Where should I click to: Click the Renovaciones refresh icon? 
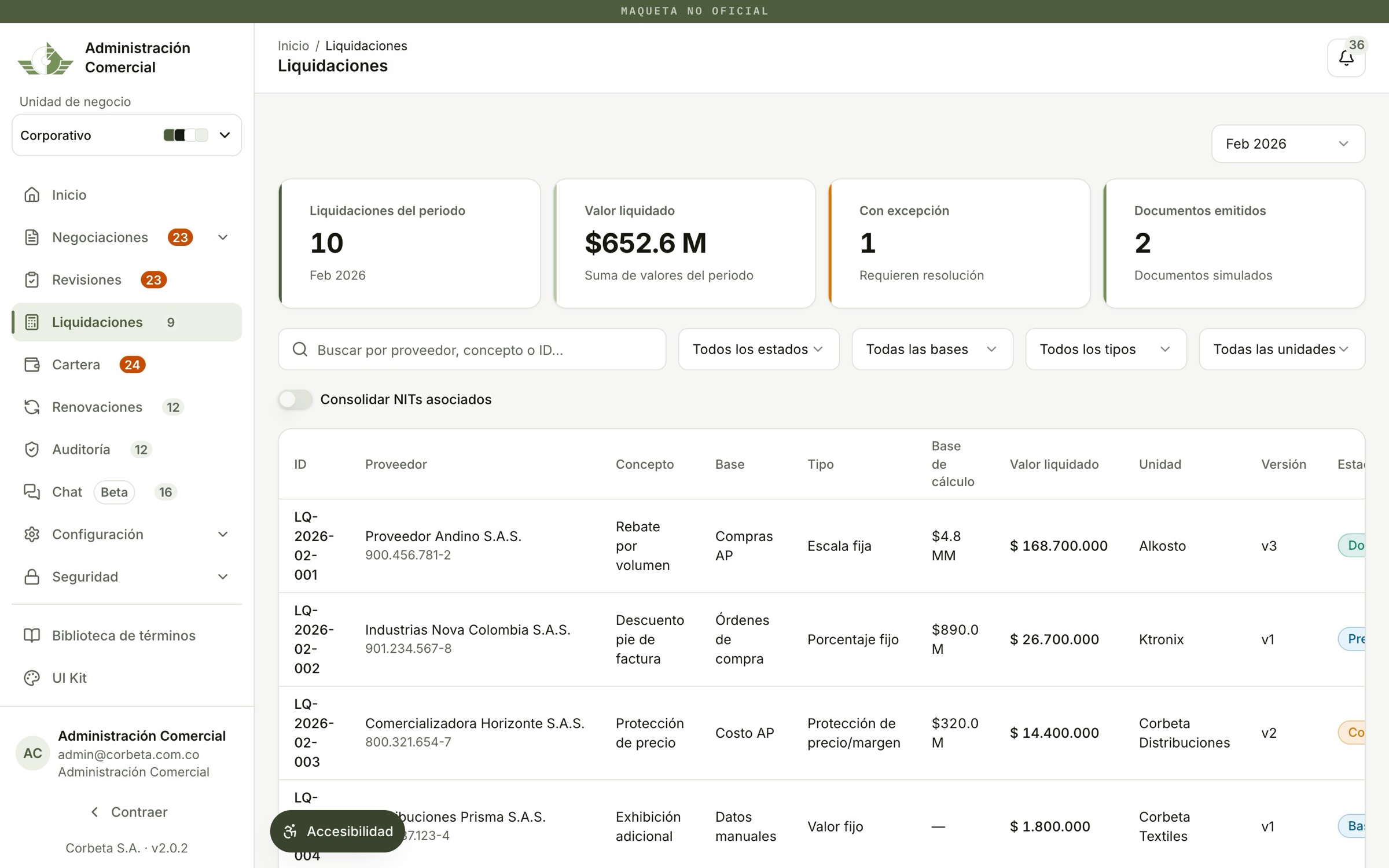click(32, 407)
